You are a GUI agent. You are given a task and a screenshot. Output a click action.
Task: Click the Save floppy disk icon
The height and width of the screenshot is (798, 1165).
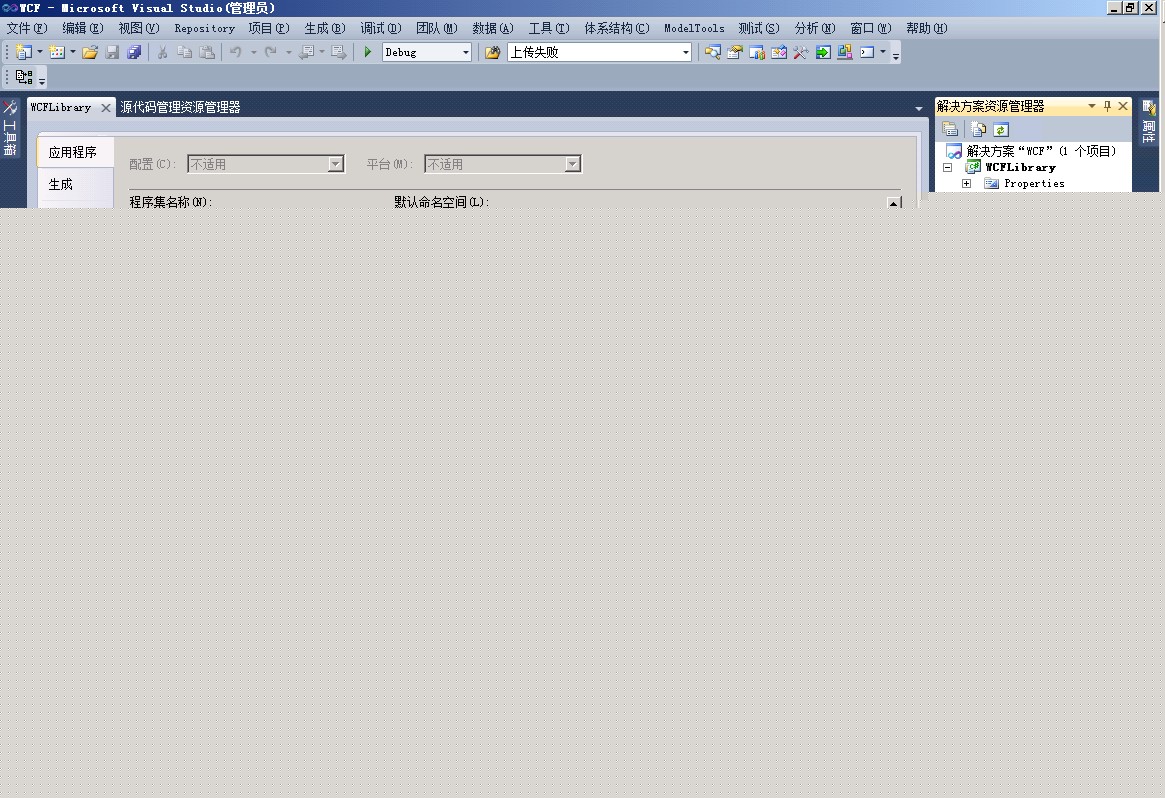point(112,52)
